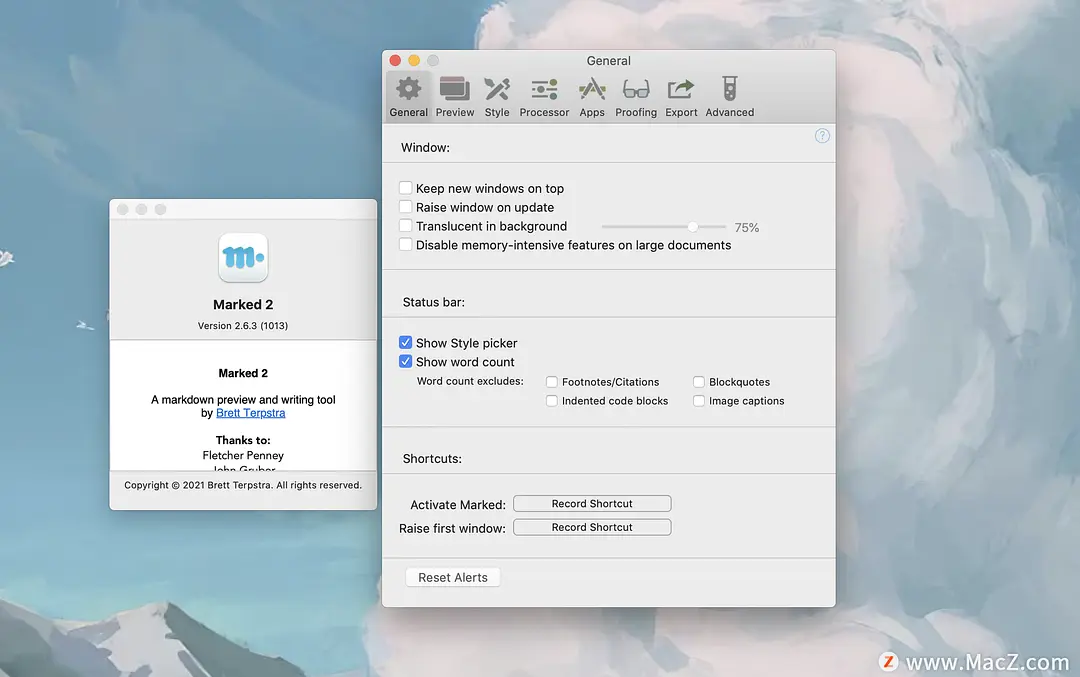Uncheck Show Style picker
The image size is (1080, 677).
(406, 342)
